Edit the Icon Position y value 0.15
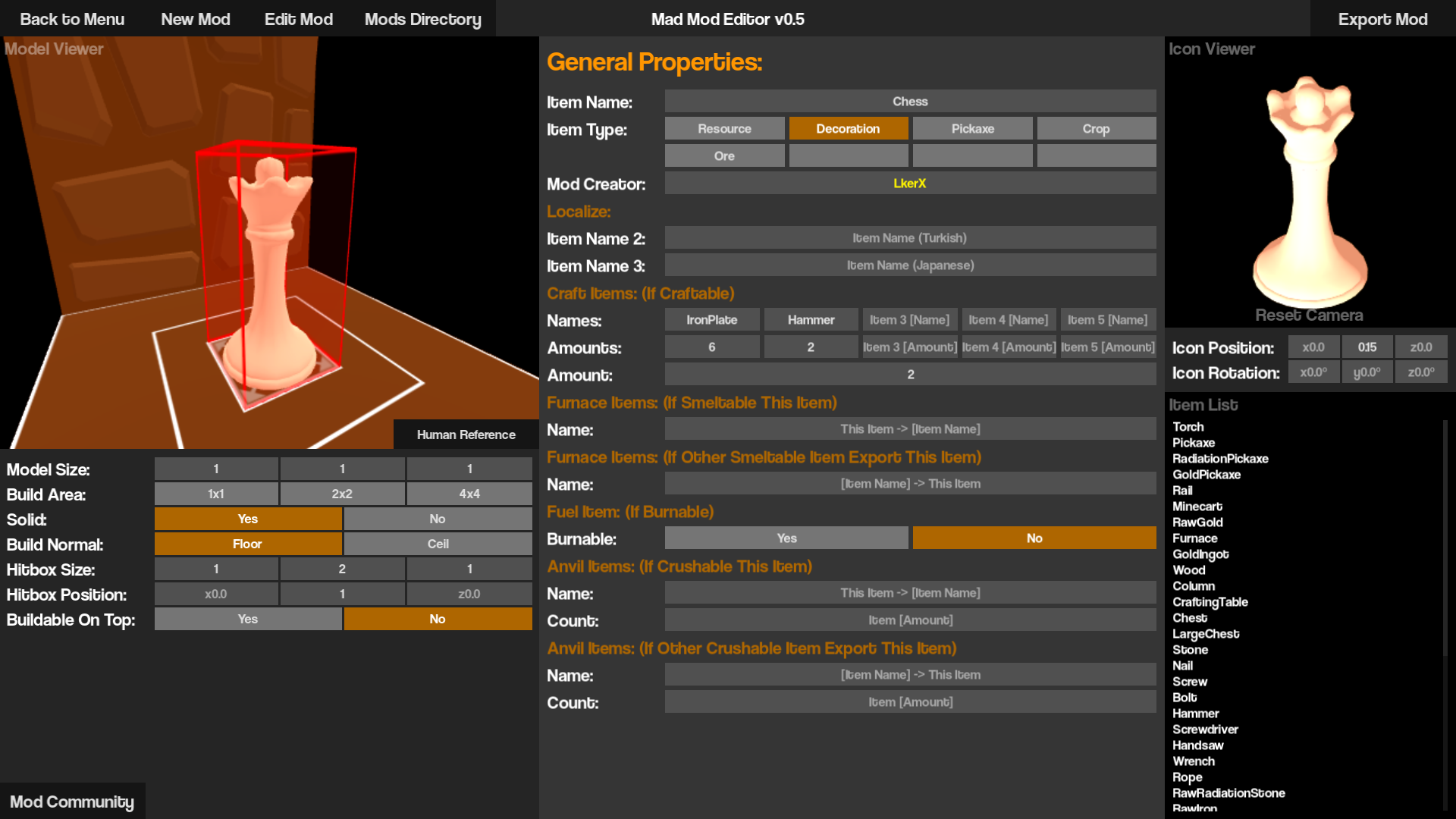Screen dimensions: 1456x819 click(1367, 347)
